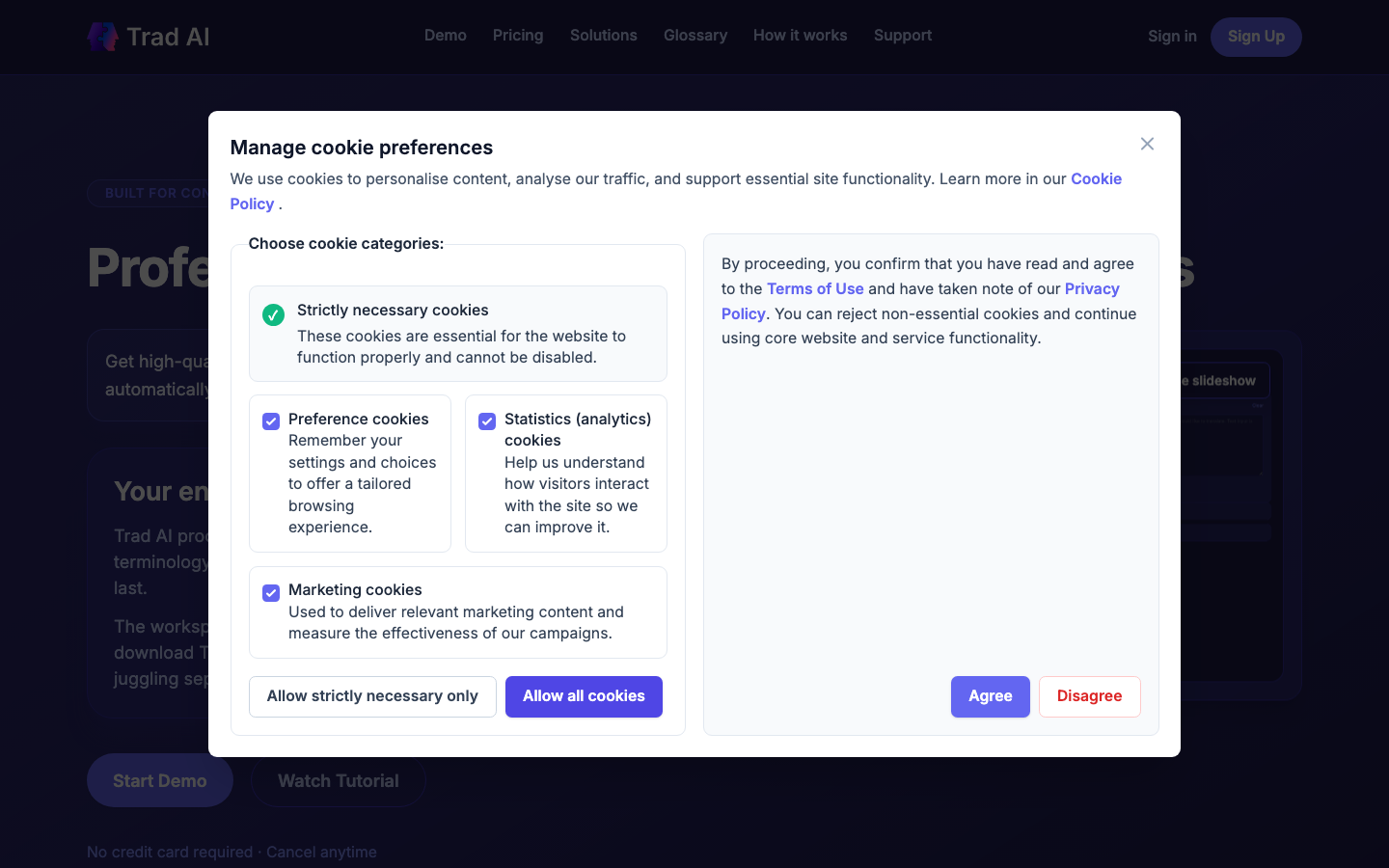Open the Pricing menu item
Screen dimensions: 1389x868
point(518,36)
